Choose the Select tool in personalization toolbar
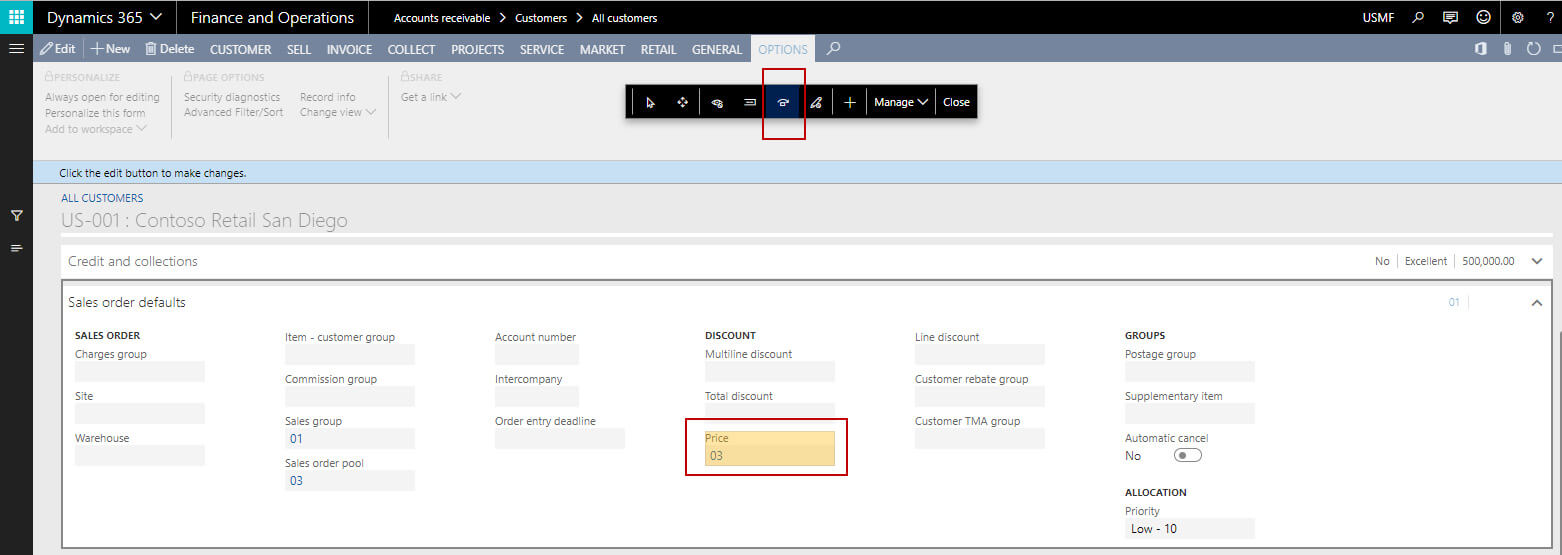 651,102
